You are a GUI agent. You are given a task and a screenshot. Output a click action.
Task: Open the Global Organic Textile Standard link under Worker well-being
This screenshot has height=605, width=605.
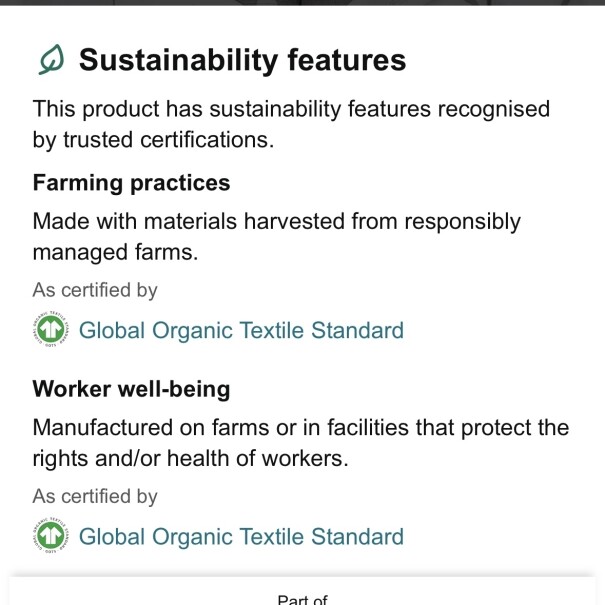click(241, 536)
